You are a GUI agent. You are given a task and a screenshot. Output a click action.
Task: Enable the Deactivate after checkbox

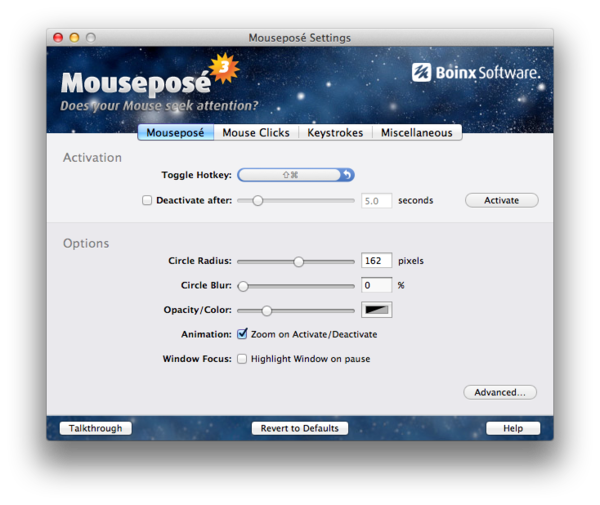coord(147,200)
